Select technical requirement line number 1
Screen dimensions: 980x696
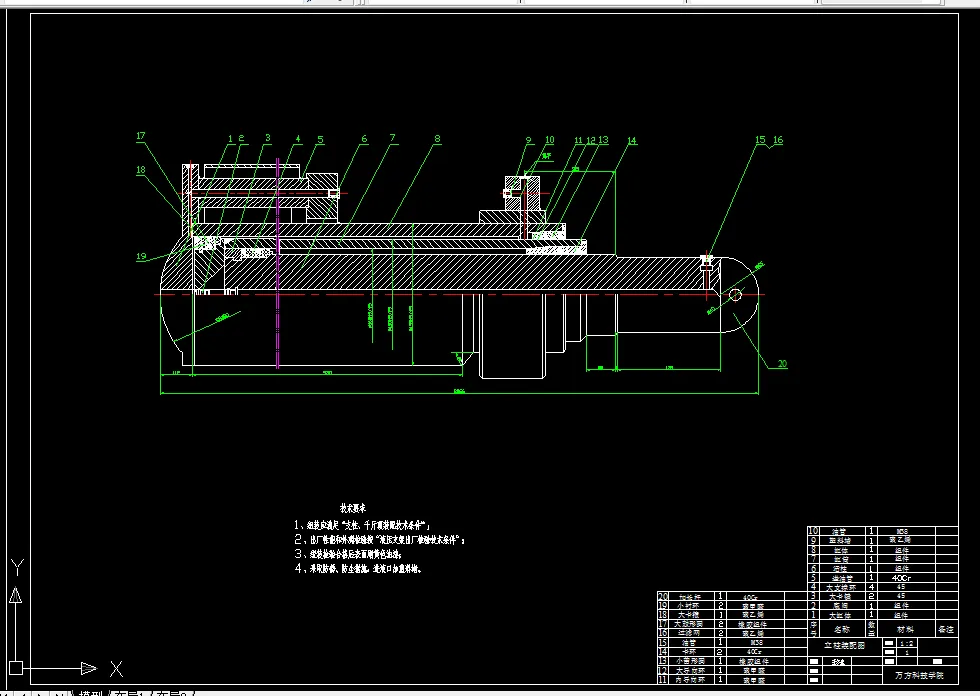pyautogui.click(x=362, y=525)
